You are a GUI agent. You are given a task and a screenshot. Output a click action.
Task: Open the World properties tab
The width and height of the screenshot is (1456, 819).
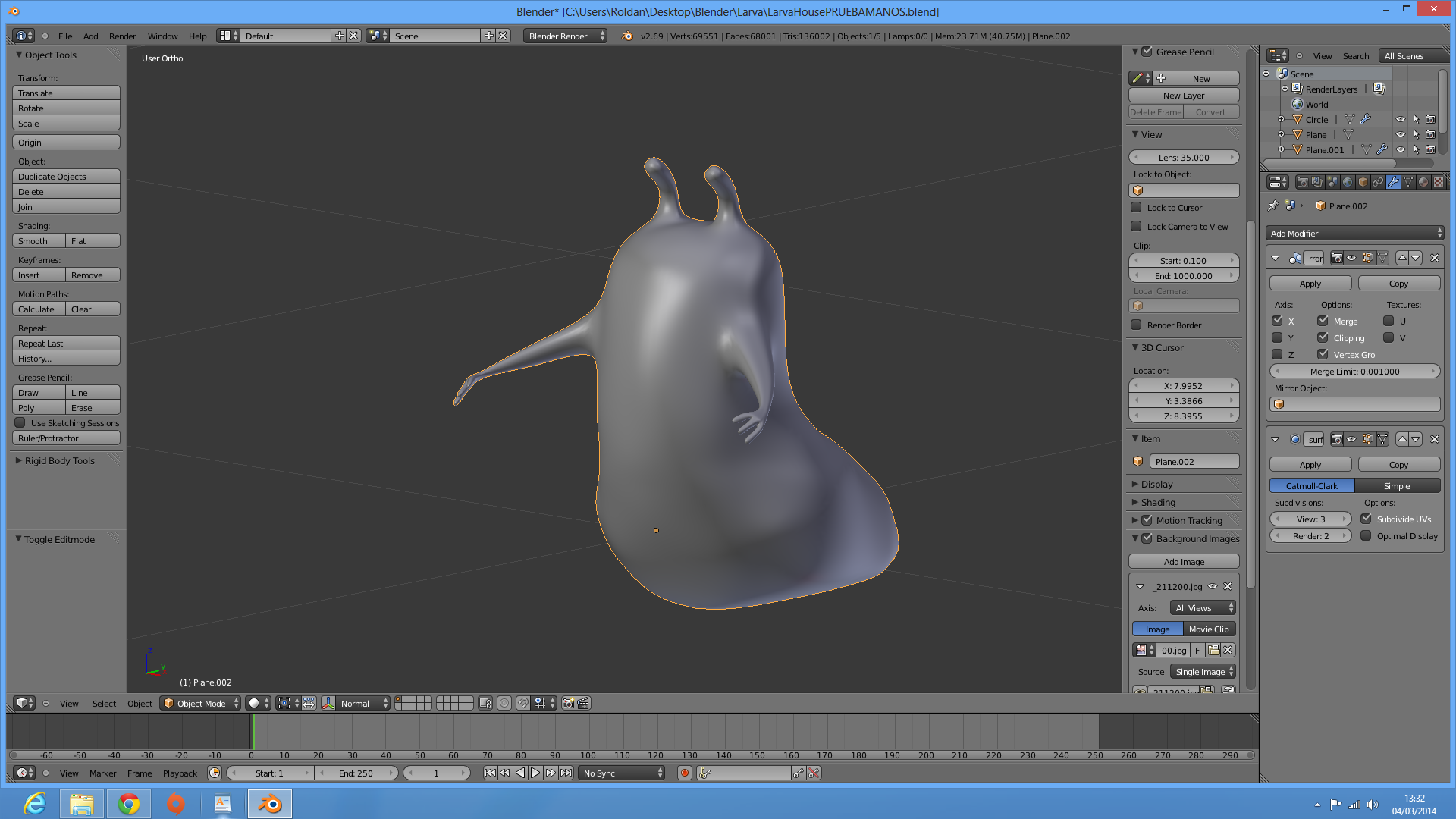(1348, 182)
